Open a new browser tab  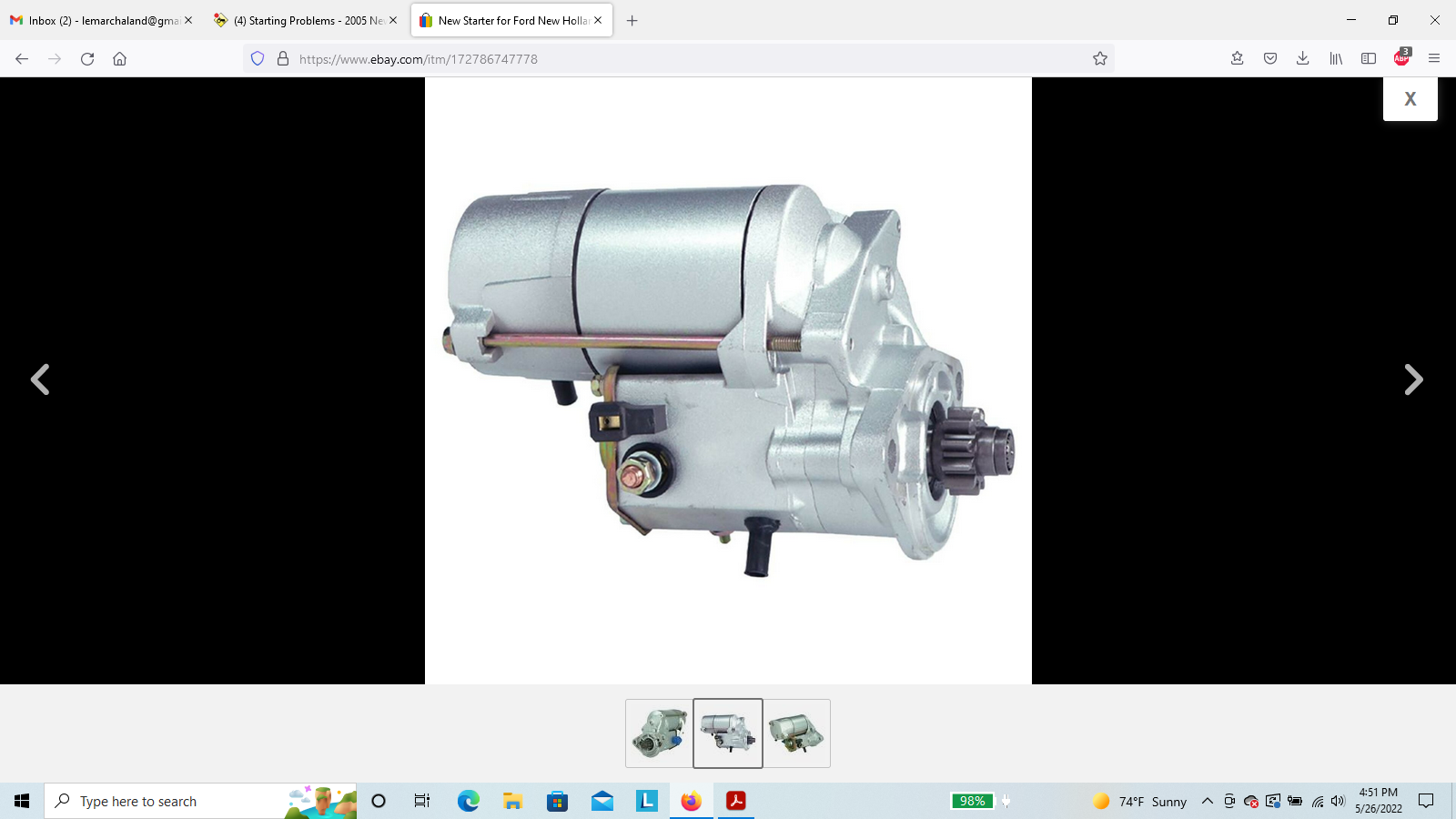632,20
